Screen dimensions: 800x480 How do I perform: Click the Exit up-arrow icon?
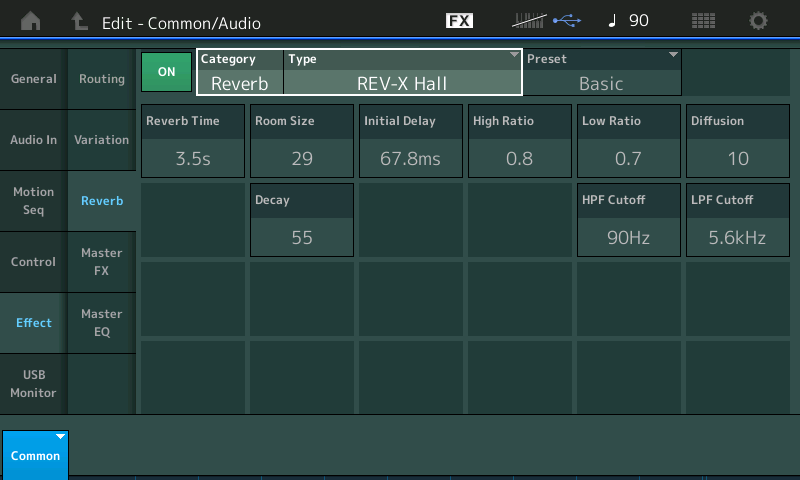79,21
